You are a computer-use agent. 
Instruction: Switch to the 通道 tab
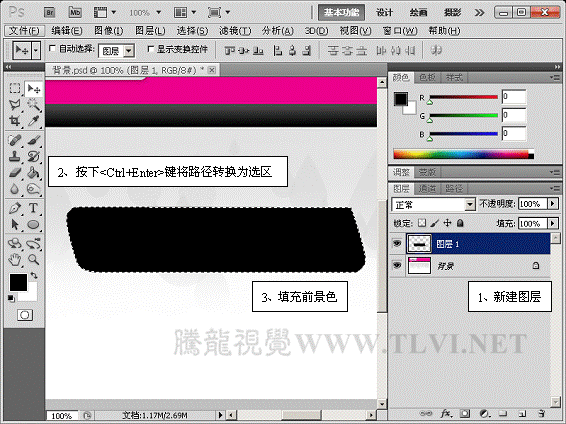pos(427,188)
